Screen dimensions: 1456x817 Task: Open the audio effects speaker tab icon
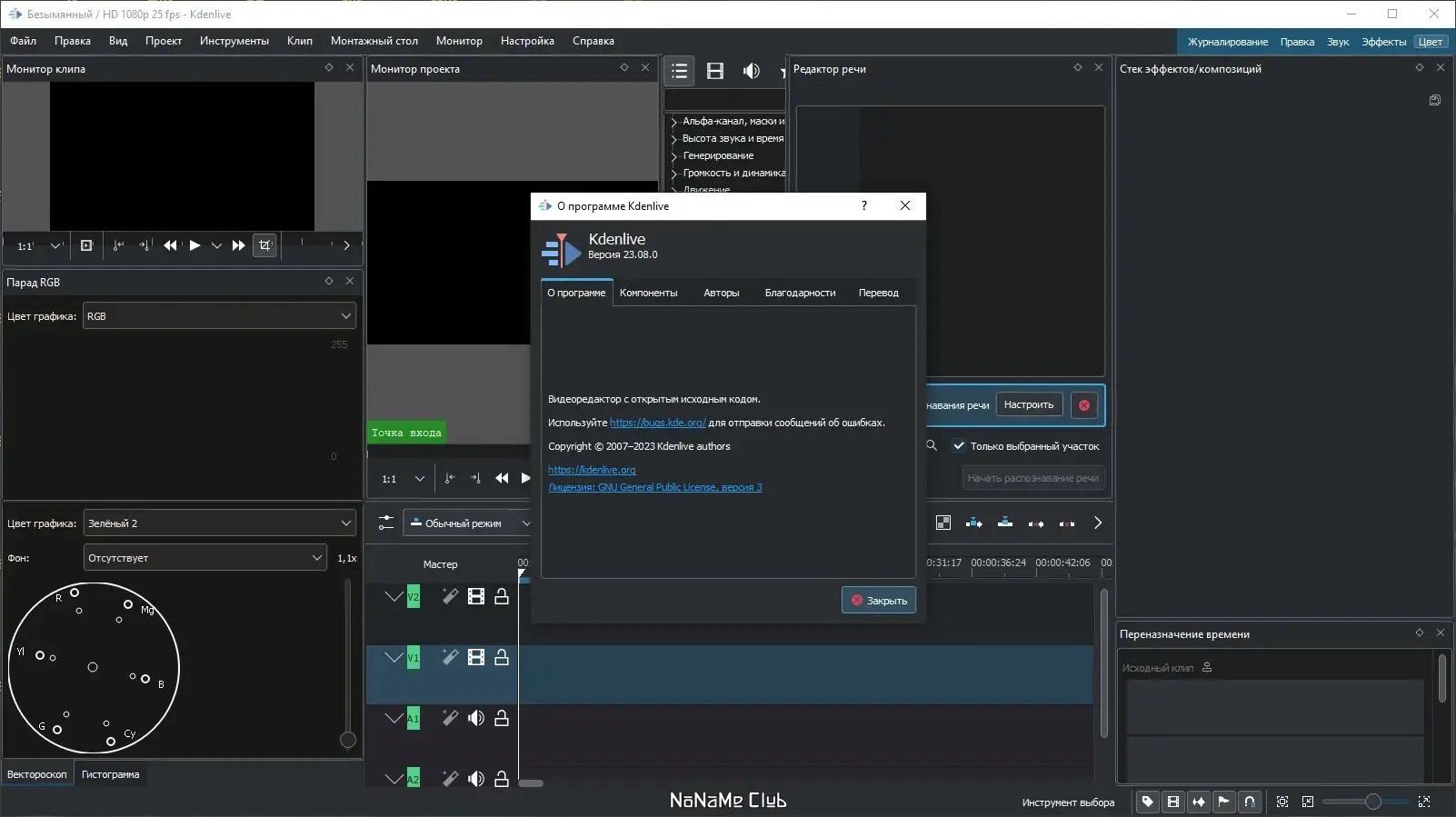[751, 71]
